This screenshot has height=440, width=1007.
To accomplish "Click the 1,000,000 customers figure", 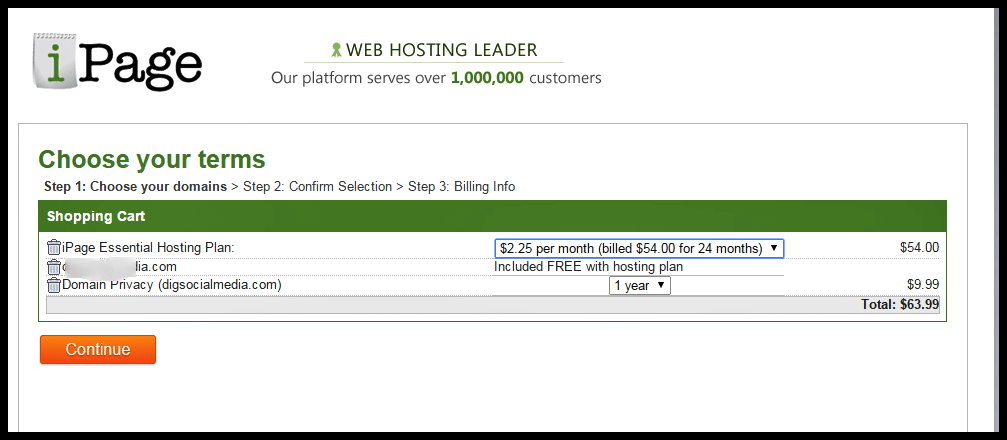I will coord(487,78).
